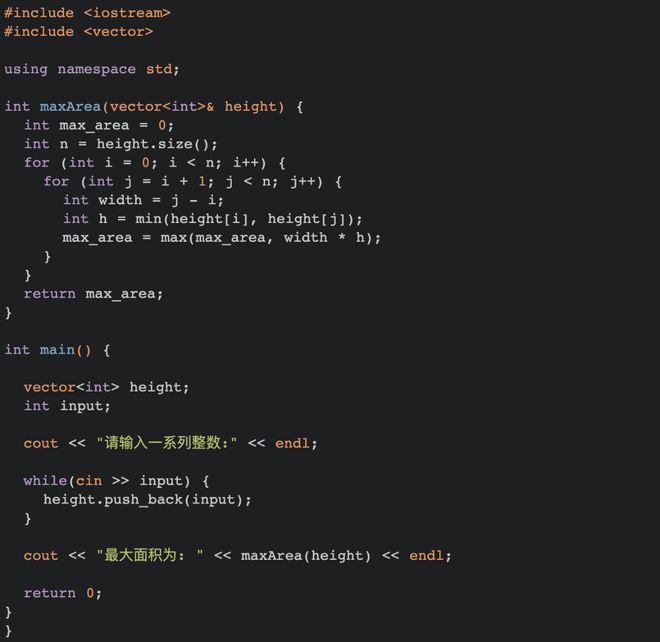Image resolution: width=660 pixels, height=642 pixels.
Task: Click the #include <iostream> line
Action: coord(87,13)
